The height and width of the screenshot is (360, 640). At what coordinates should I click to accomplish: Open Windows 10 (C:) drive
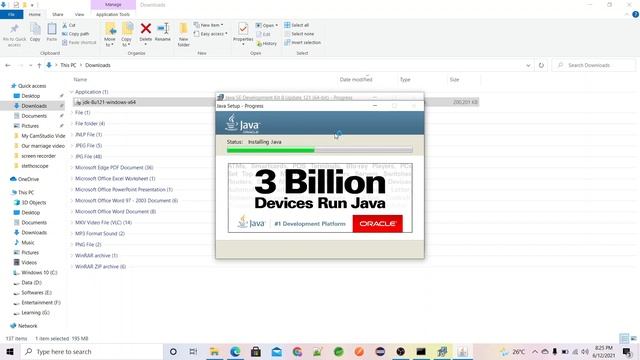click(x=39, y=273)
